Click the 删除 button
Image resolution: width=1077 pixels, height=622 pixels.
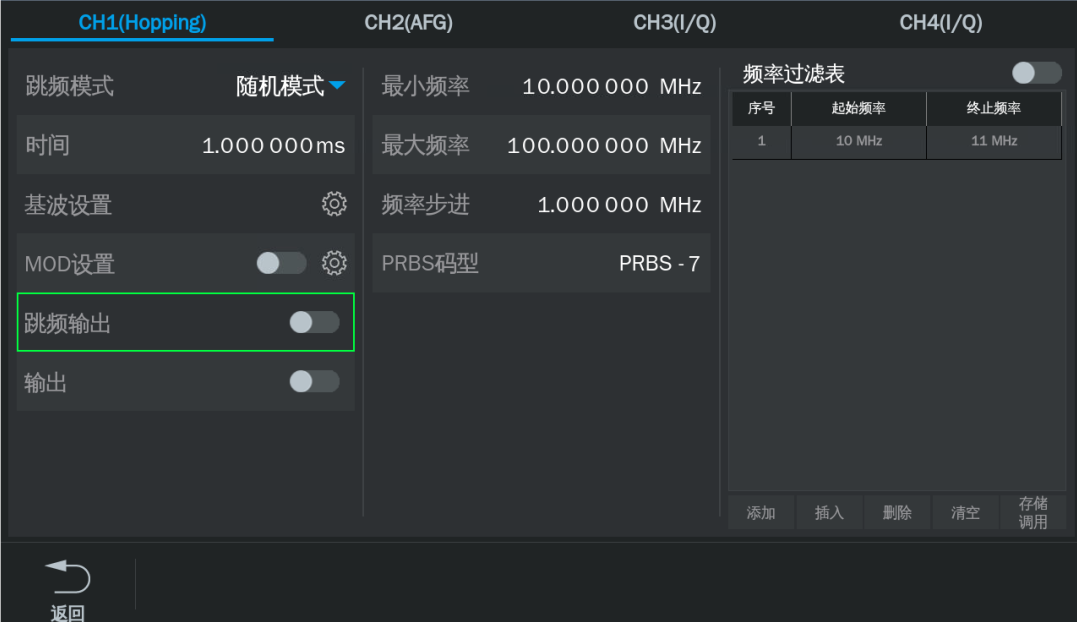(897, 513)
